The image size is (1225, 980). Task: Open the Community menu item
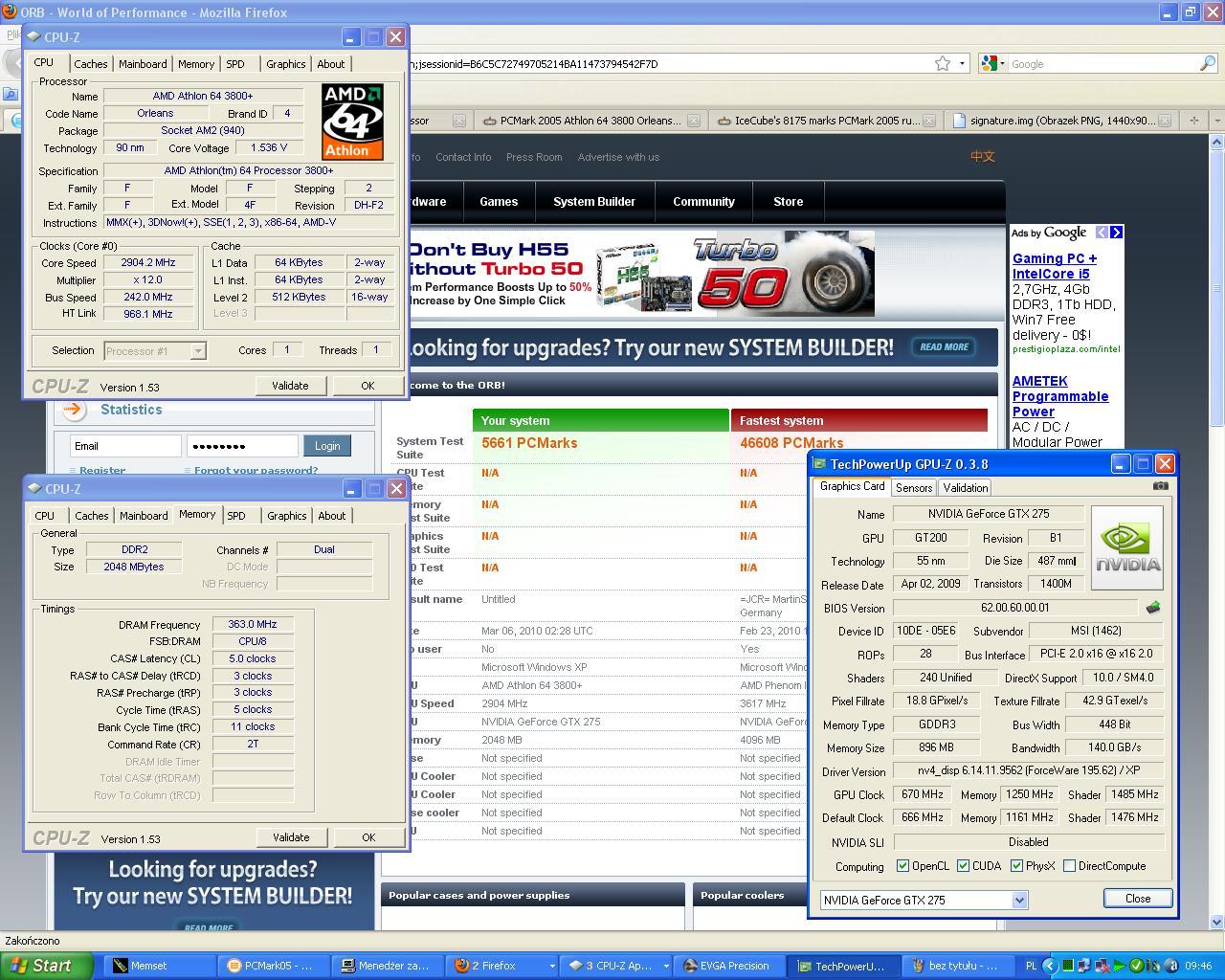(703, 202)
